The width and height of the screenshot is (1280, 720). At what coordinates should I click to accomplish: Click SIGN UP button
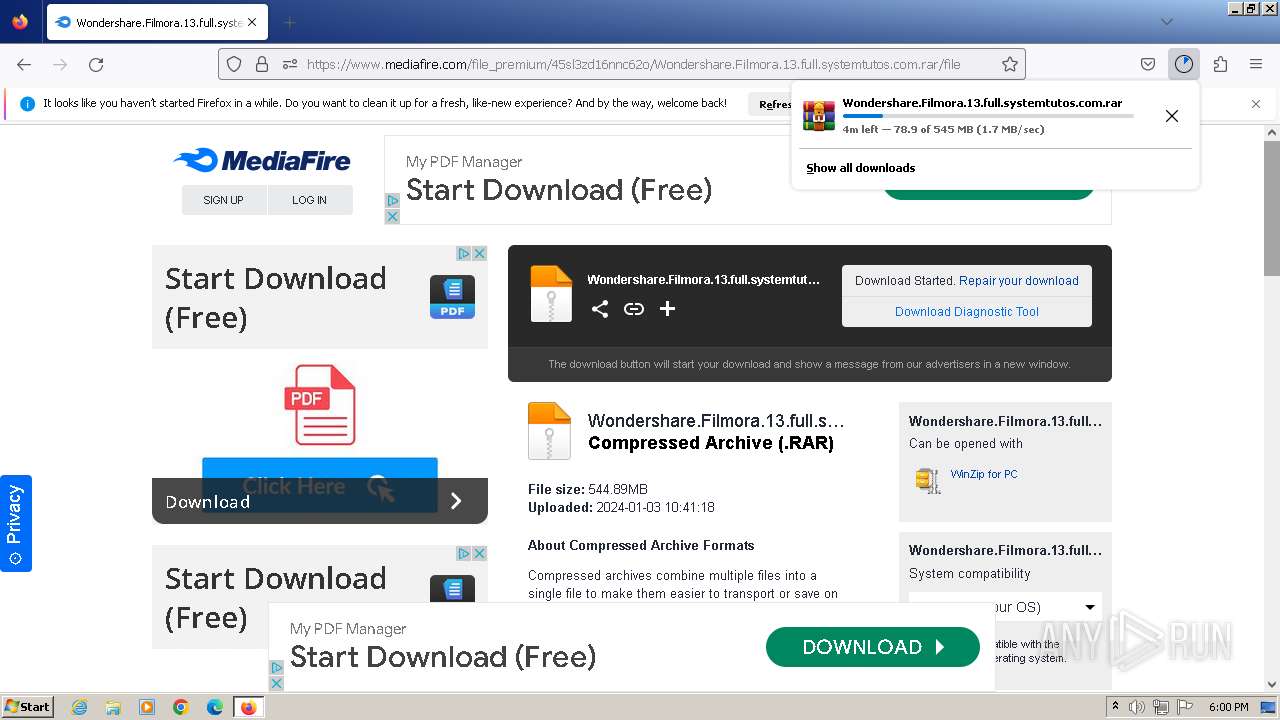coord(223,200)
